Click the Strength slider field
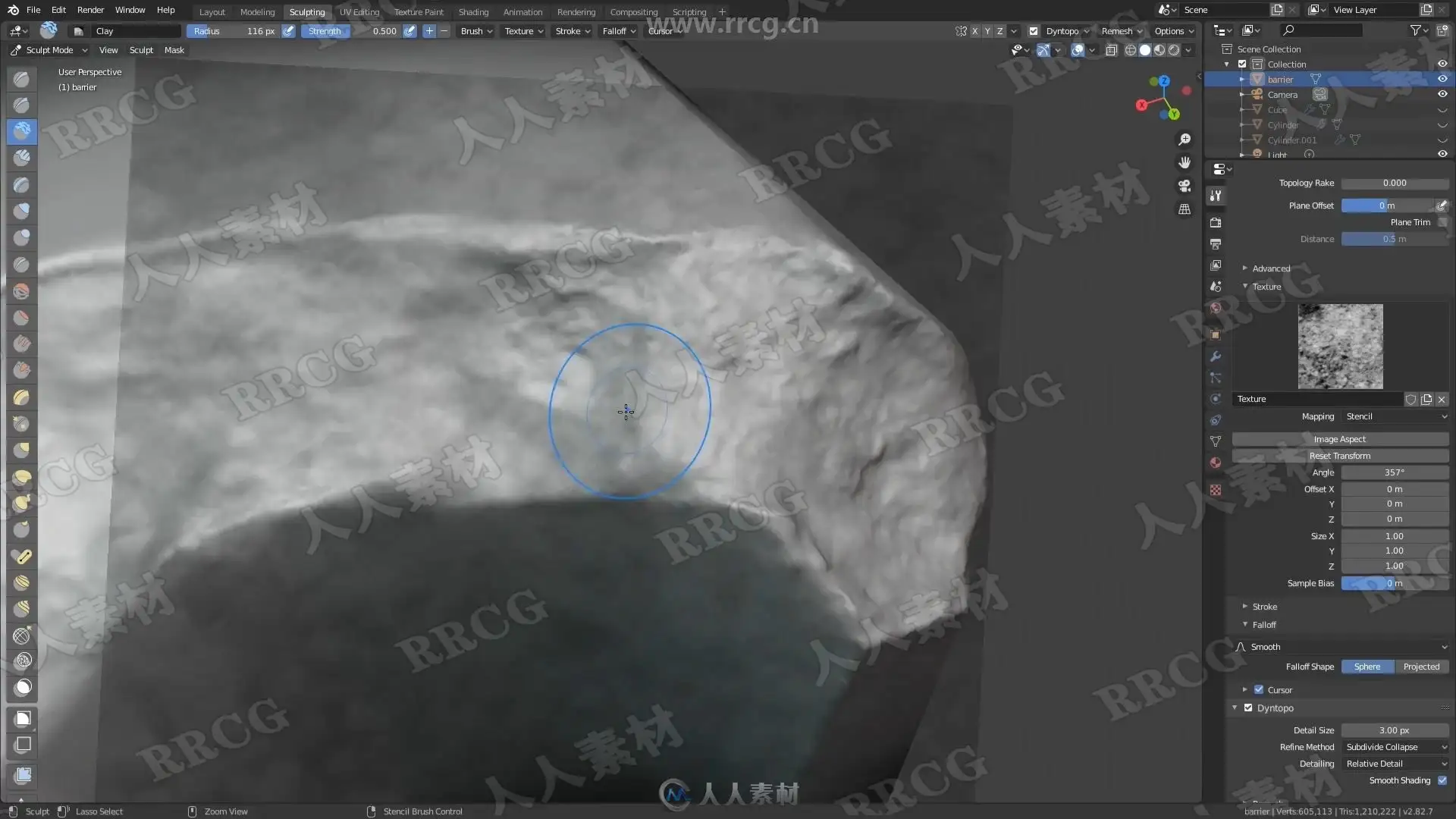 (352, 31)
